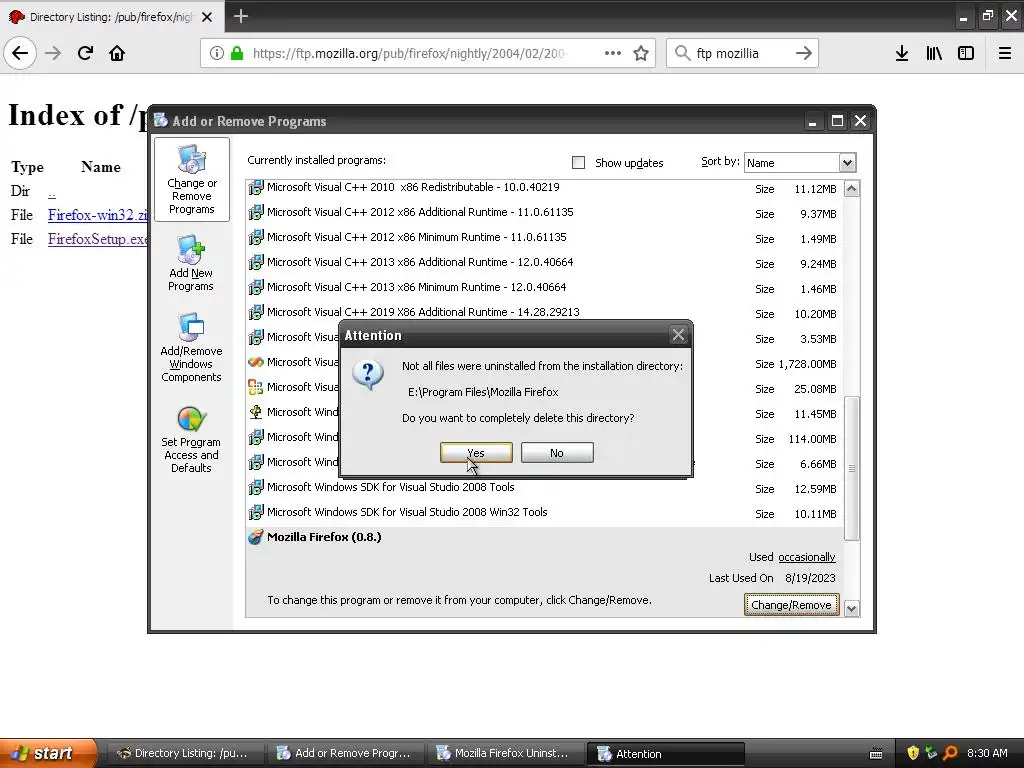Screen dimensions: 1024x768
Task: Toggle the Show updates checkbox
Action: [x=578, y=163]
